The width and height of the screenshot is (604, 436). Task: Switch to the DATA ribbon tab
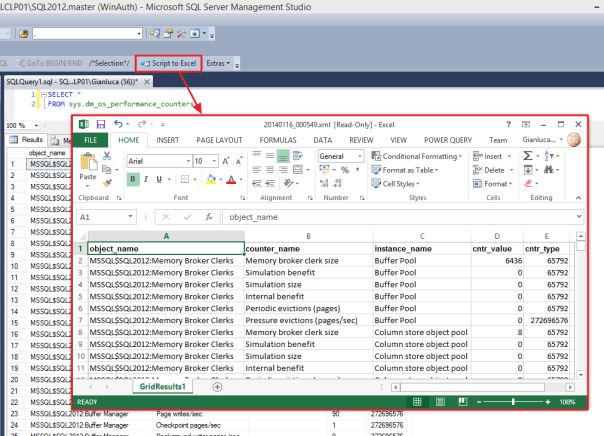point(323,140)
